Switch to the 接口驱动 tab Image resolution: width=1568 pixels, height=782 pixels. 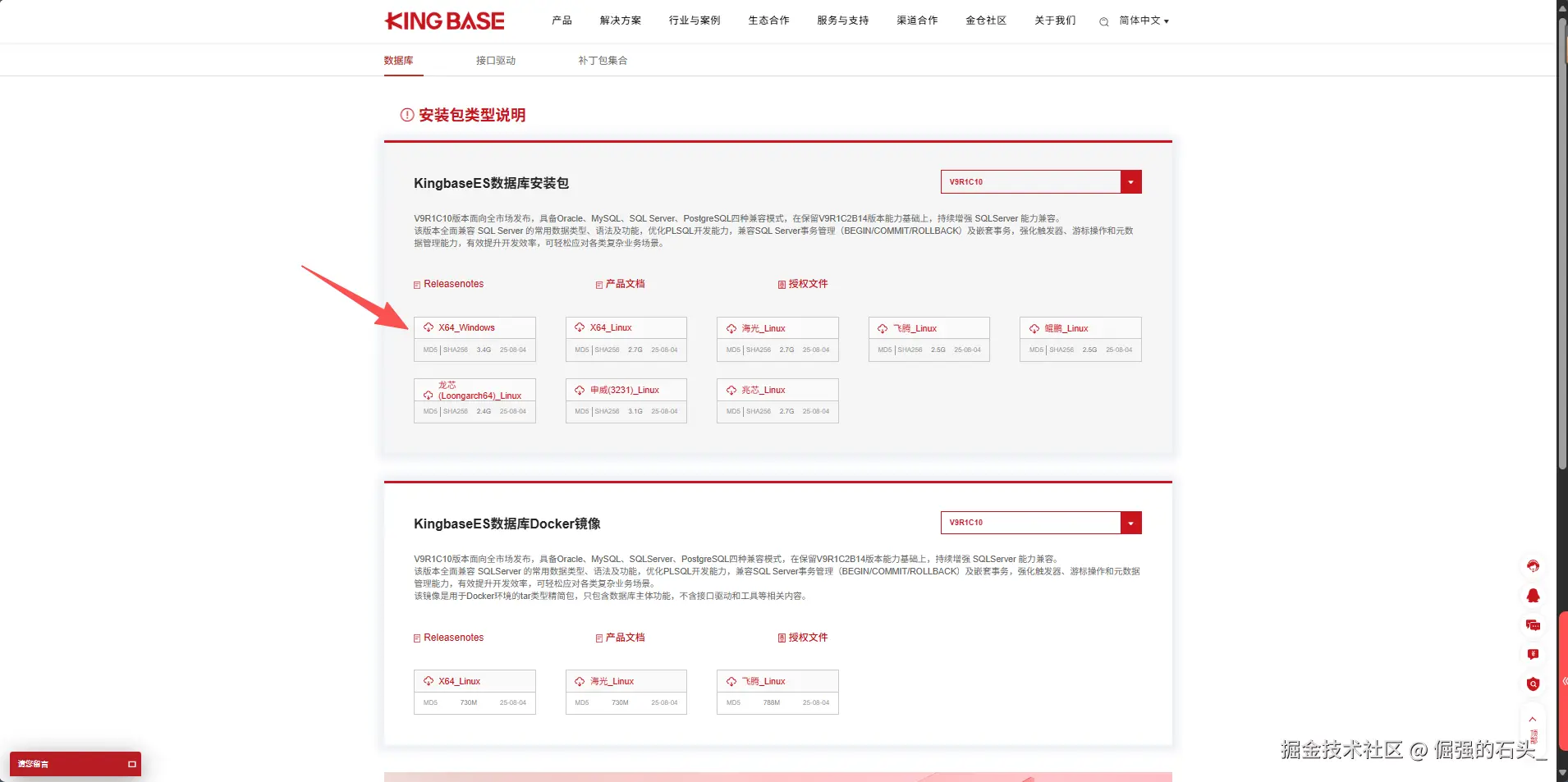[496, 61]
